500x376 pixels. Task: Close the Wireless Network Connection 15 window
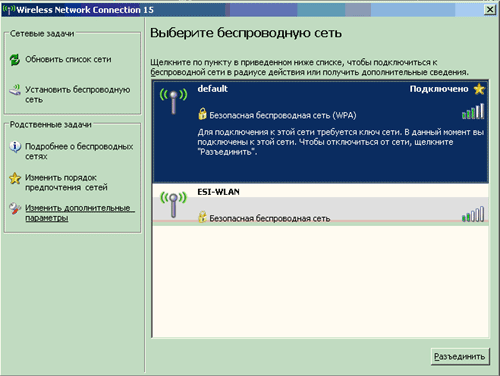pos(490,10)
